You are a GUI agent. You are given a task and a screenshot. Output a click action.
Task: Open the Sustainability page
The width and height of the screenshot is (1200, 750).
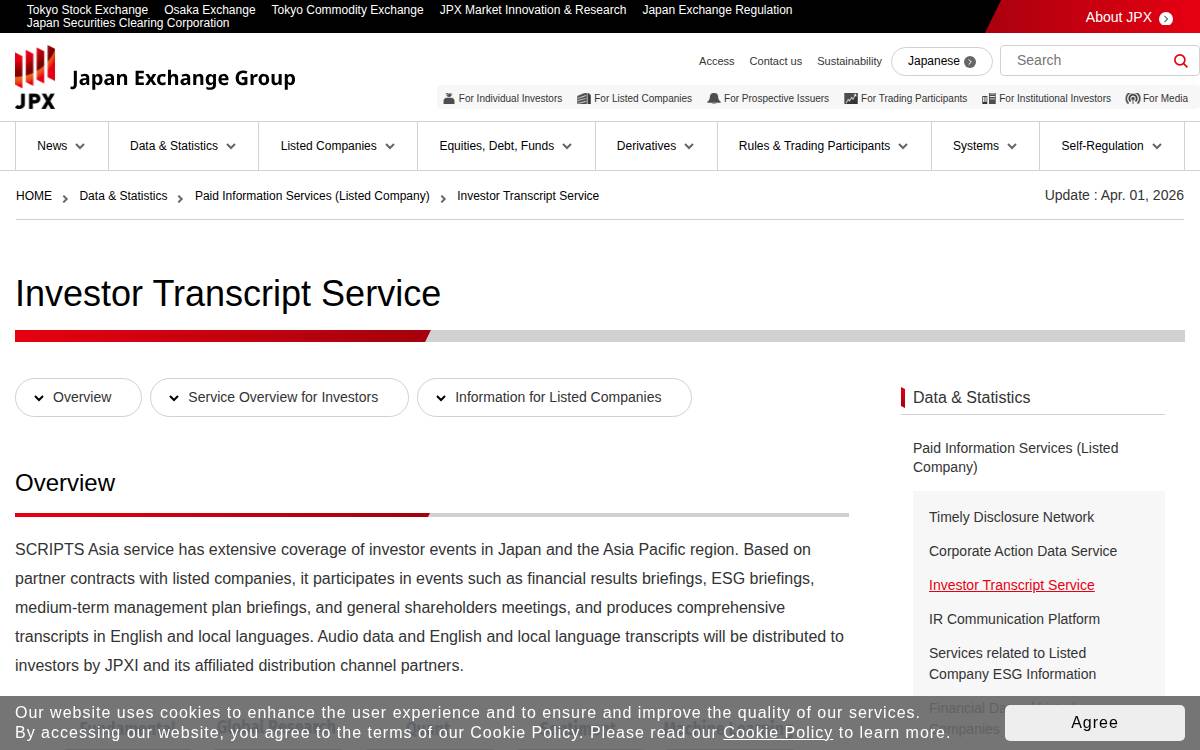849,61
